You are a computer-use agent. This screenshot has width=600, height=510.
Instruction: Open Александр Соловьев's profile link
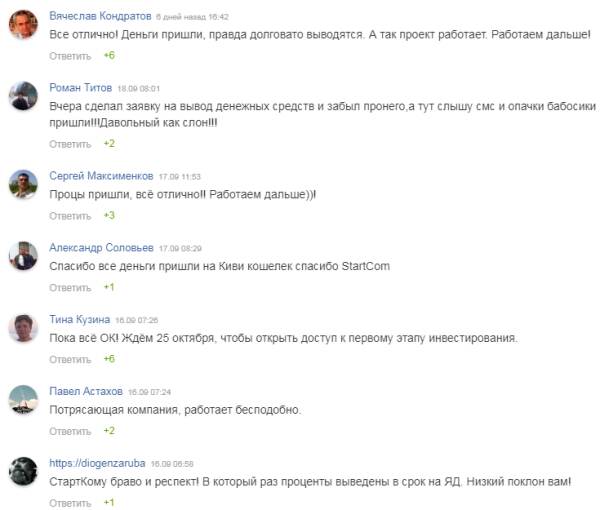[x=100, y=247]
